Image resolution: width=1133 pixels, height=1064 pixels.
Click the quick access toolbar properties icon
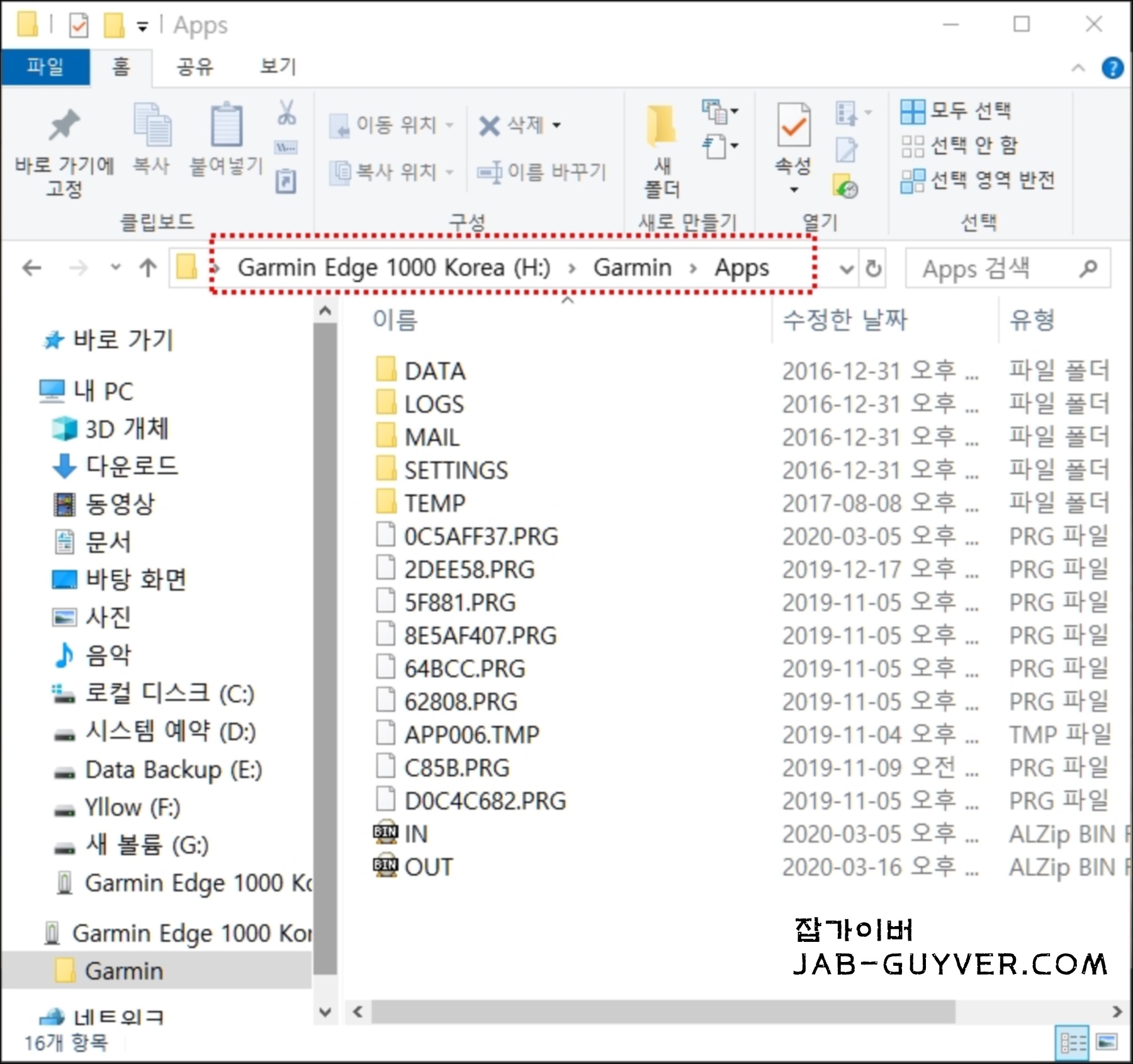[x=79, y=26]
